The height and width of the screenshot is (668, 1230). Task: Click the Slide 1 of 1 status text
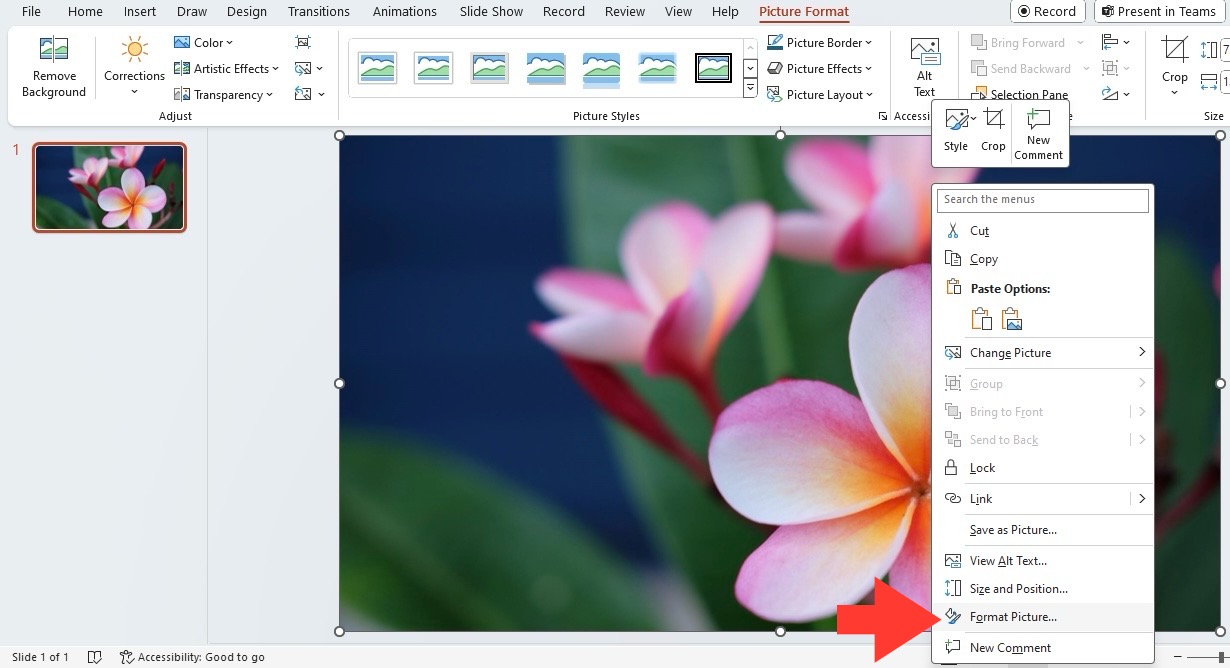point(40,657)
